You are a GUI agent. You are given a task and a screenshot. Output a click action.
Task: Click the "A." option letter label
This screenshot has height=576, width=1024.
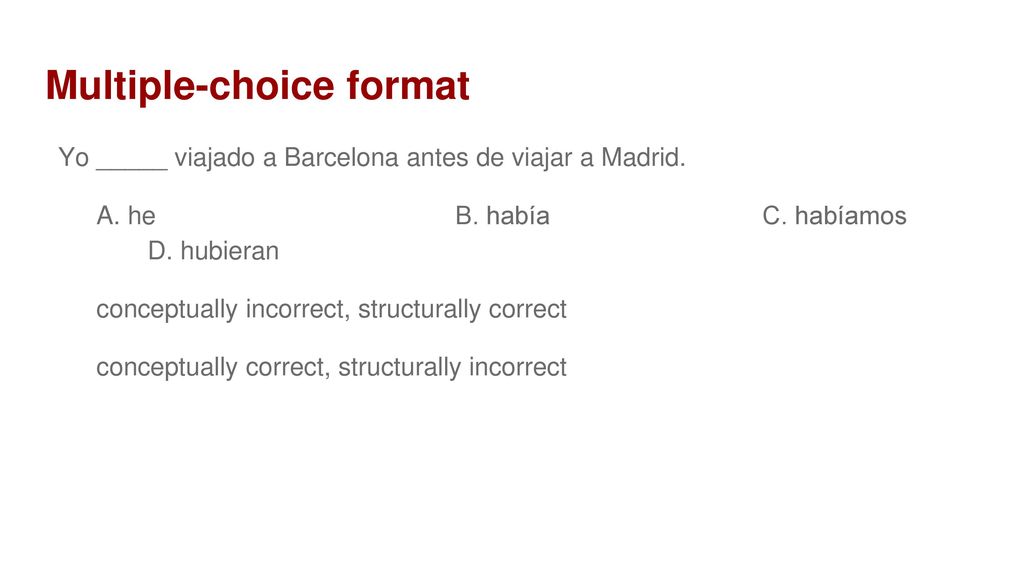click(x=108, y=216)
